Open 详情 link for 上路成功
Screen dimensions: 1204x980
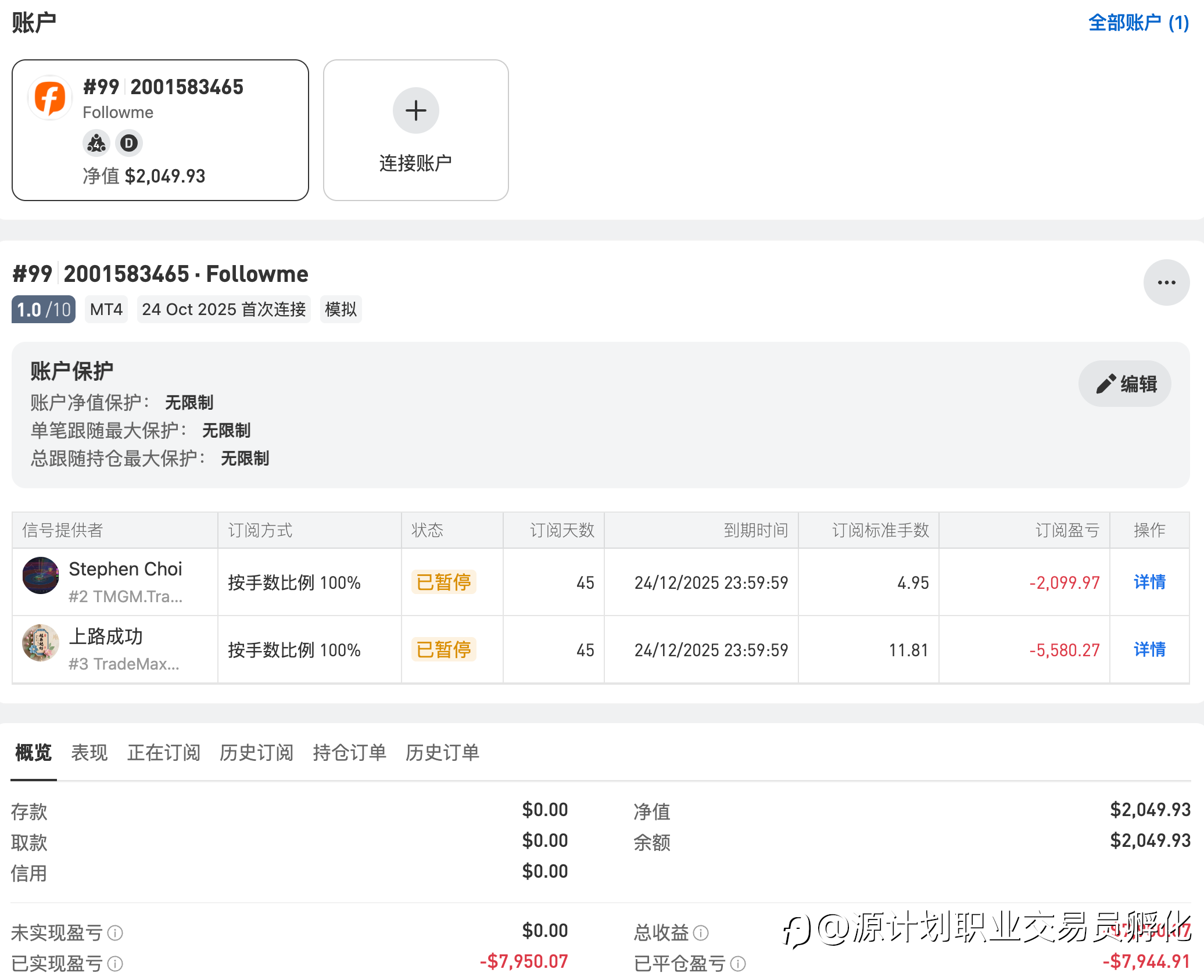pos(1149,649)
